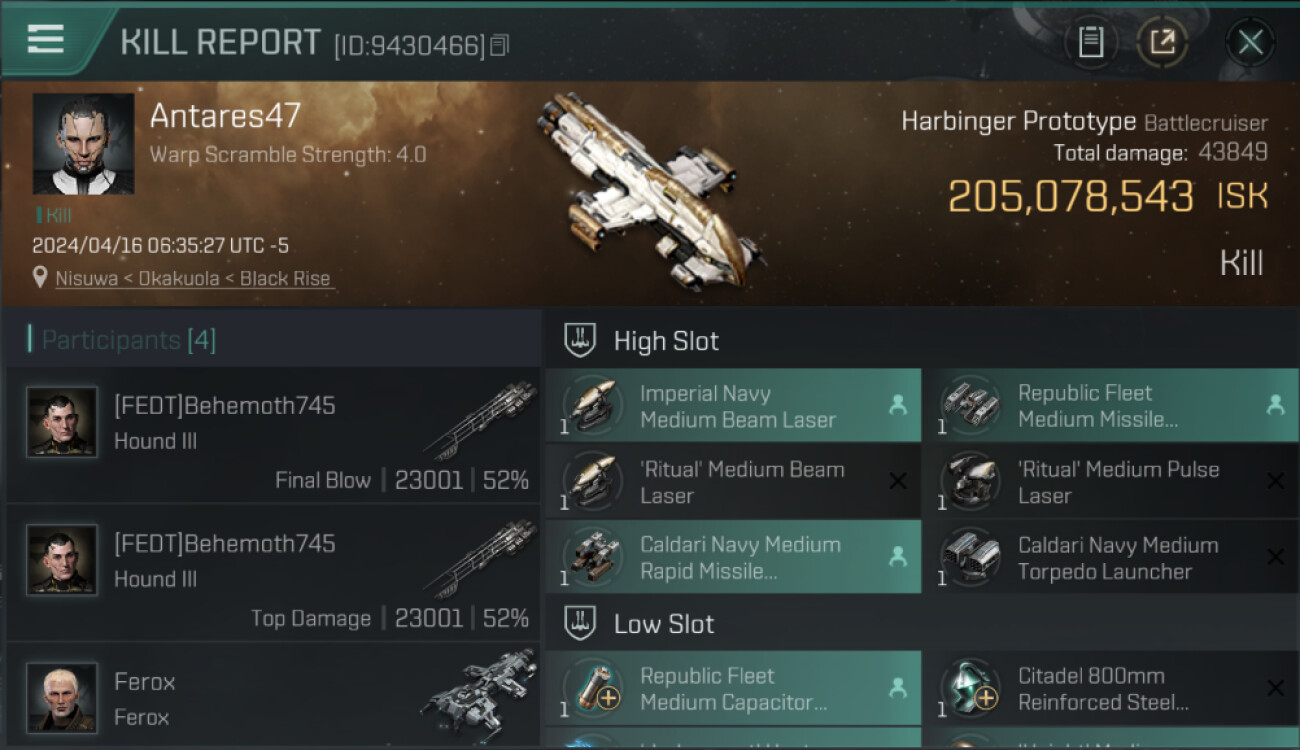Open the Nisuwa location link
The height and width of the screenshot is (750, 1300).
(x=193, y=279)
